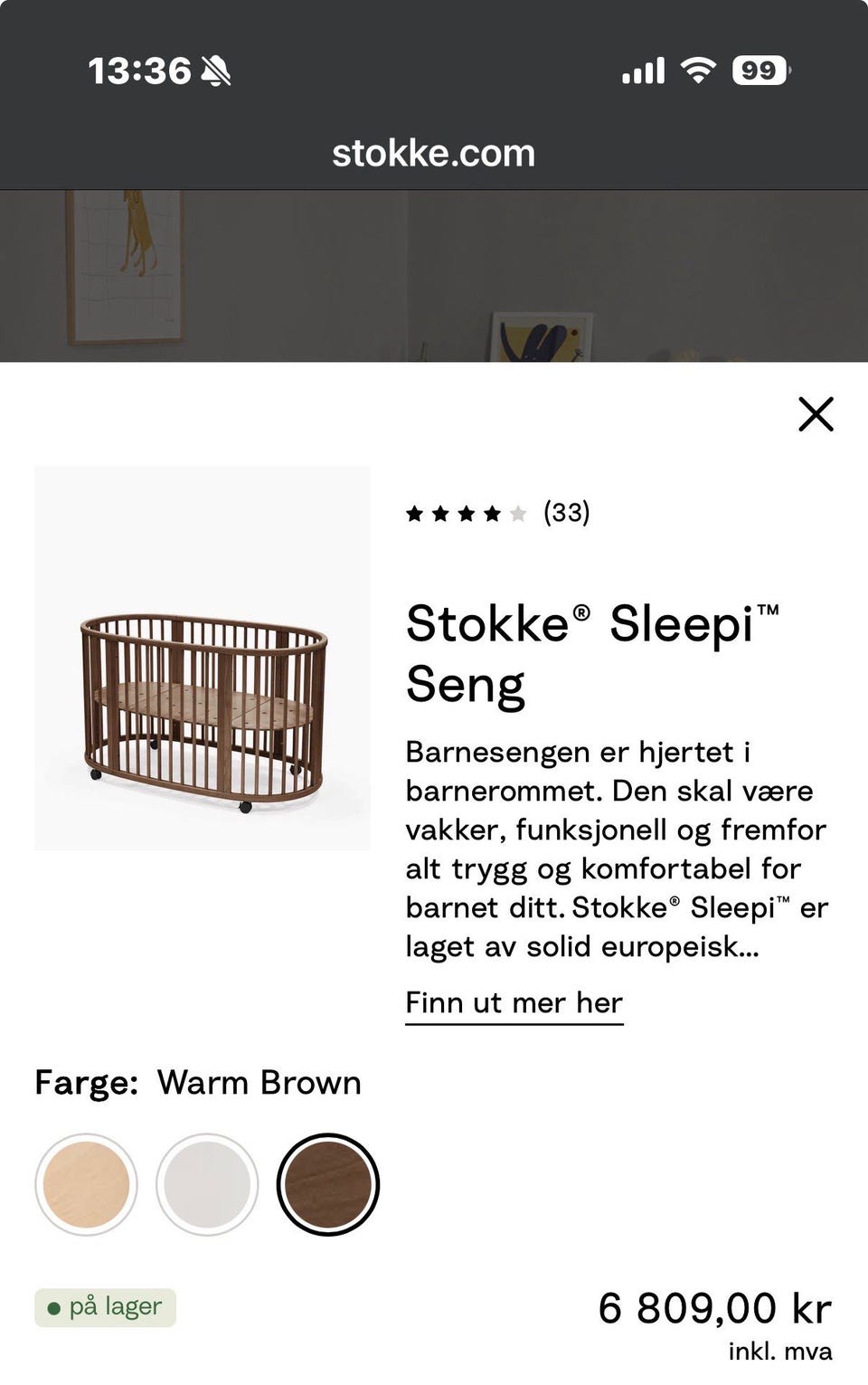This screenshot has height=1385, width=868.
Task: Tap the product description text
Action: click(x=615, y=849)
